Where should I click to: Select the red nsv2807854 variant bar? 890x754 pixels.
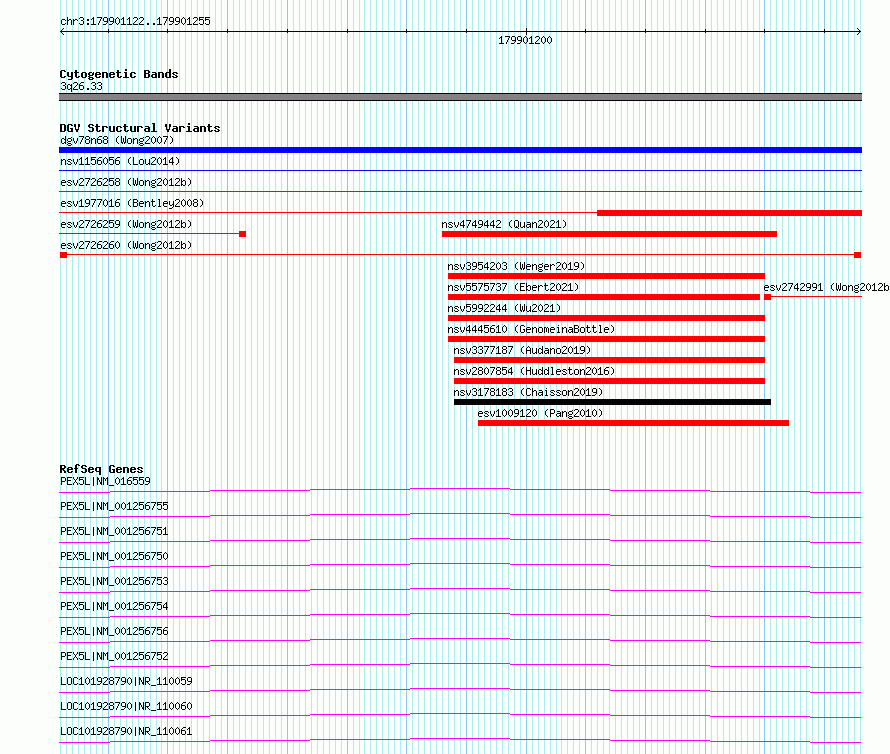(x=610, y=381)
